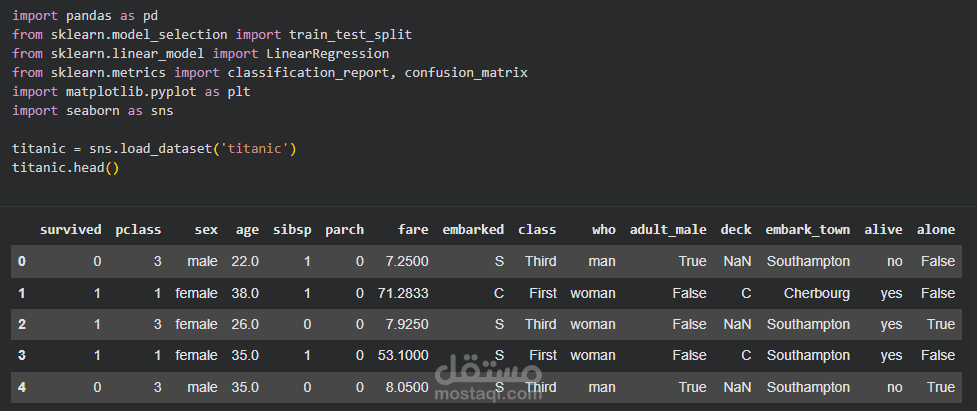Click the fare value 7.2500
Screen dimensions: 977x411
[407, 262]
